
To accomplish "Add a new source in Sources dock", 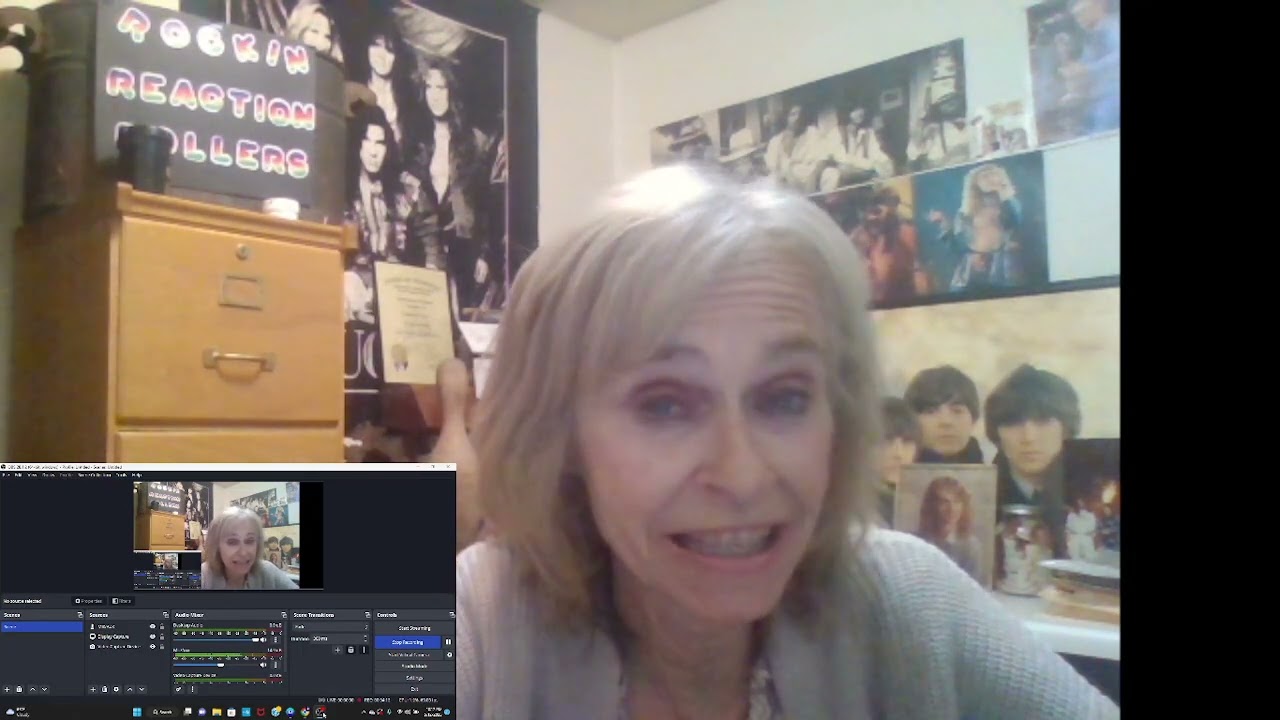I will click(x=93, y=689).
